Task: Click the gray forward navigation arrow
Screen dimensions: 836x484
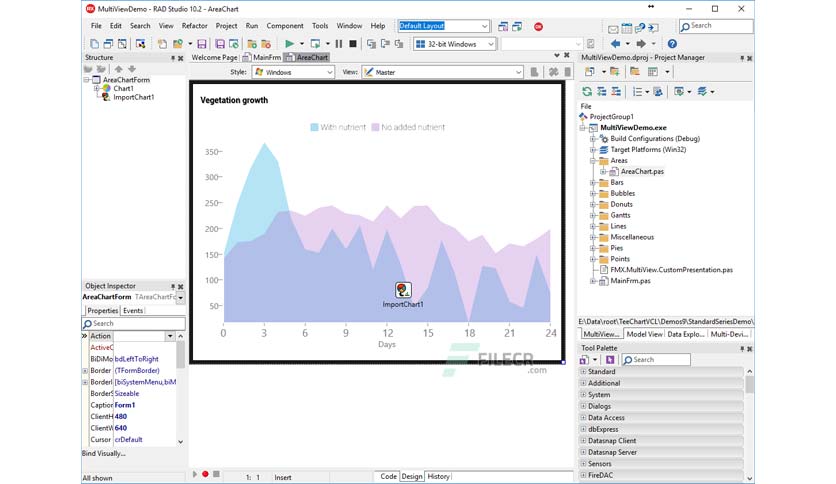Action: click(641, 44)
